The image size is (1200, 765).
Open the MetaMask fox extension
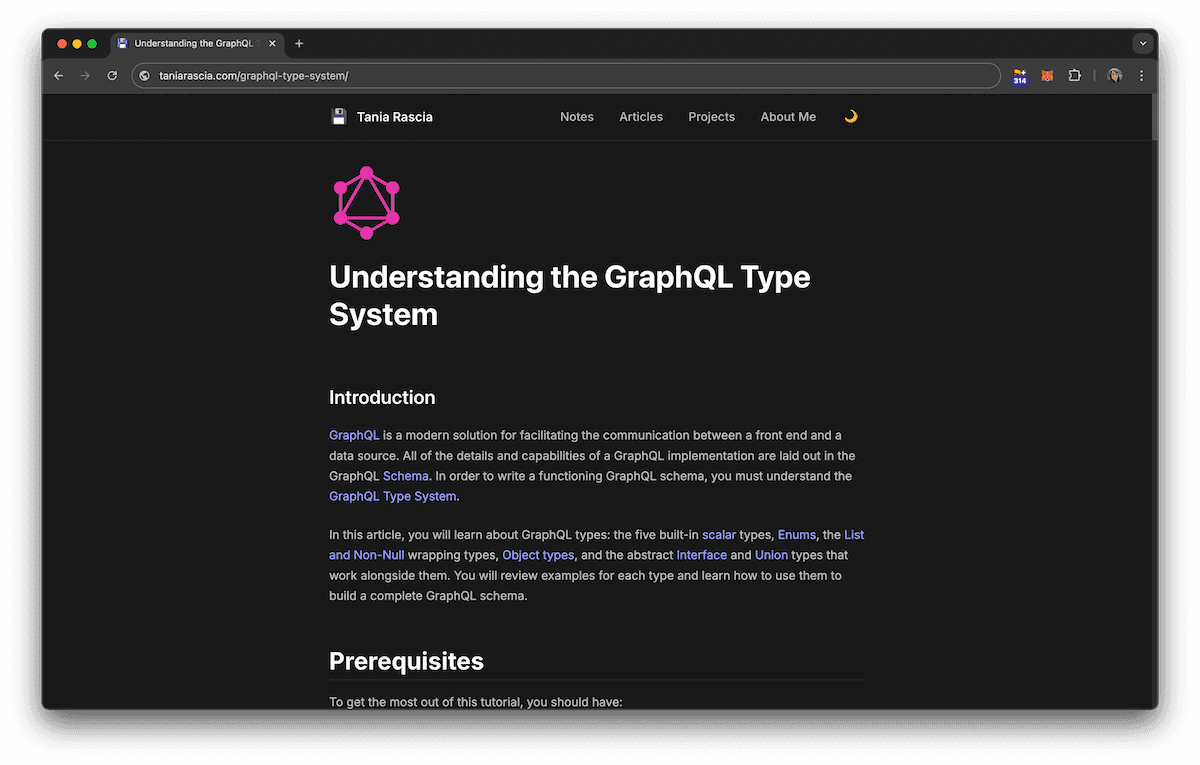[x=1047, y=76]
